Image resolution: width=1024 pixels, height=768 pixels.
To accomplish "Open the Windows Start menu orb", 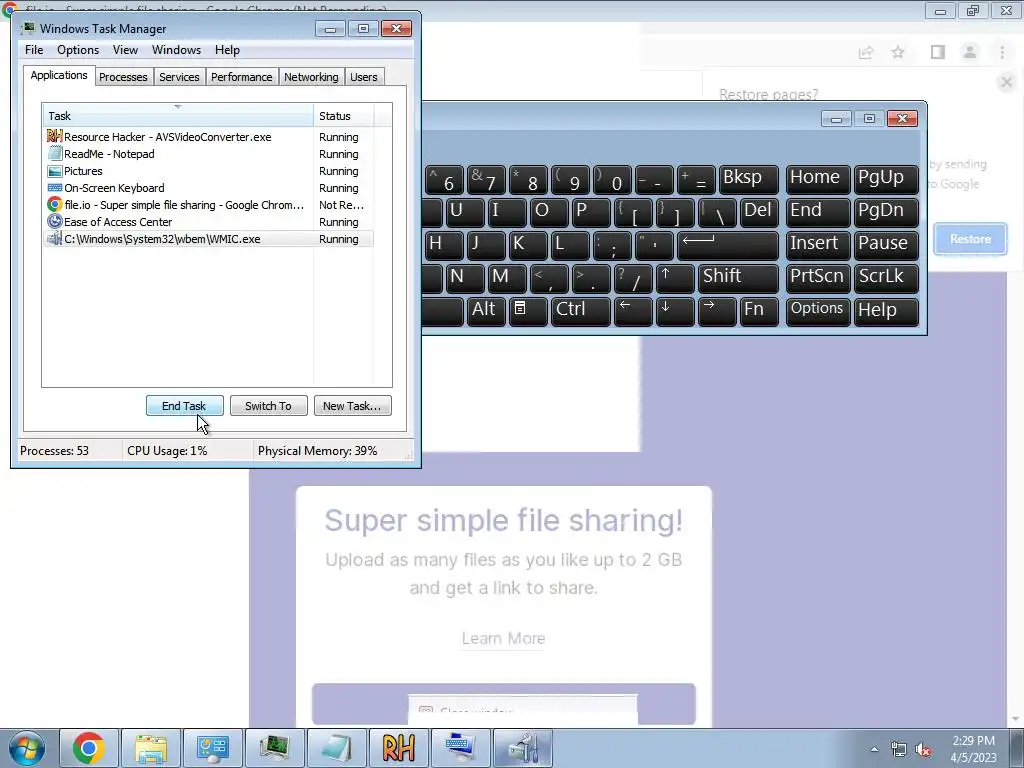I will point(26,748).
